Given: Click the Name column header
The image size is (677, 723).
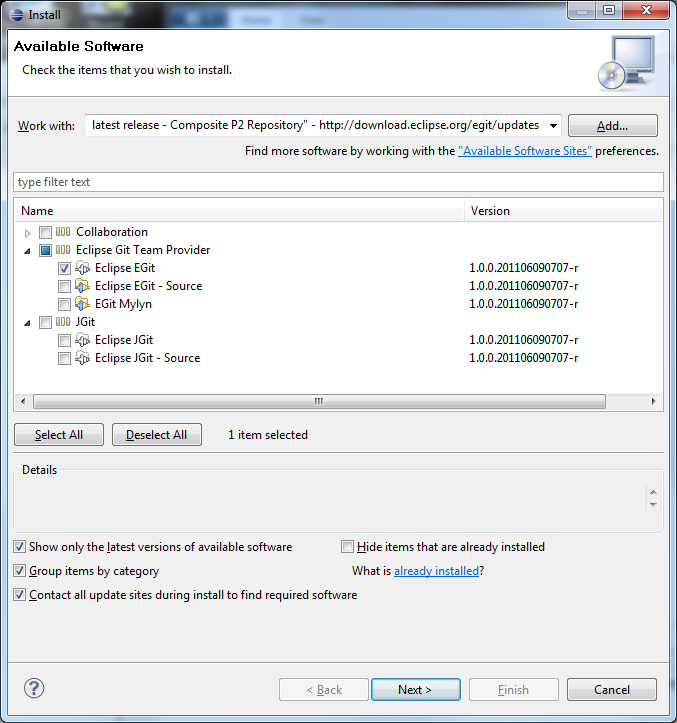Looking at the screenshot, I should [x=239, y=211].
